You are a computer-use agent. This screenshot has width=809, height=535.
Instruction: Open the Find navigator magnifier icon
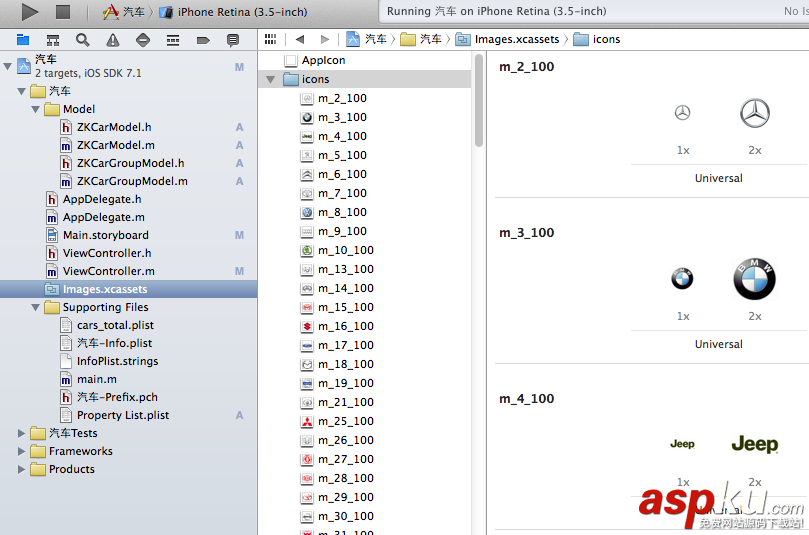click(83, 40)
